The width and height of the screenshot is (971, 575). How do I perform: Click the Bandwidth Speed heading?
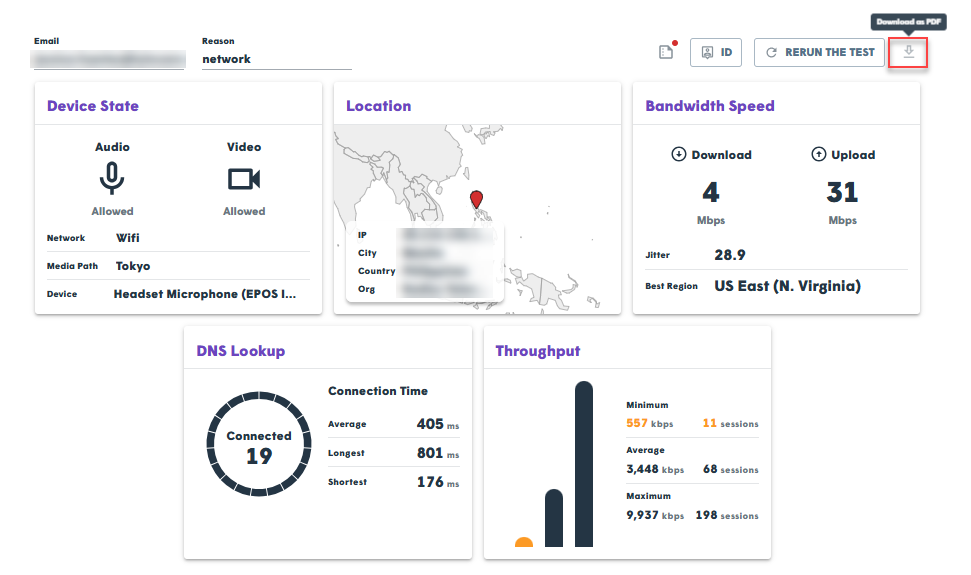point(710,106)
